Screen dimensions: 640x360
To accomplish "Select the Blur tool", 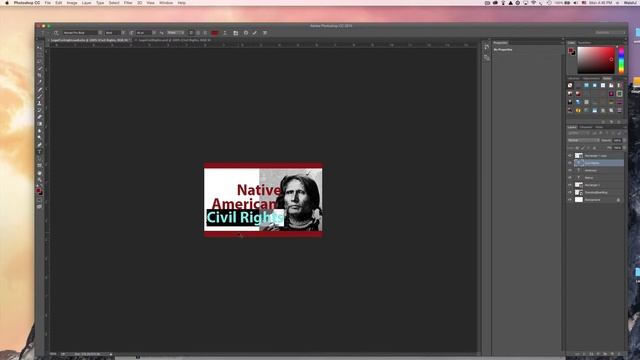I will [40, 131].
